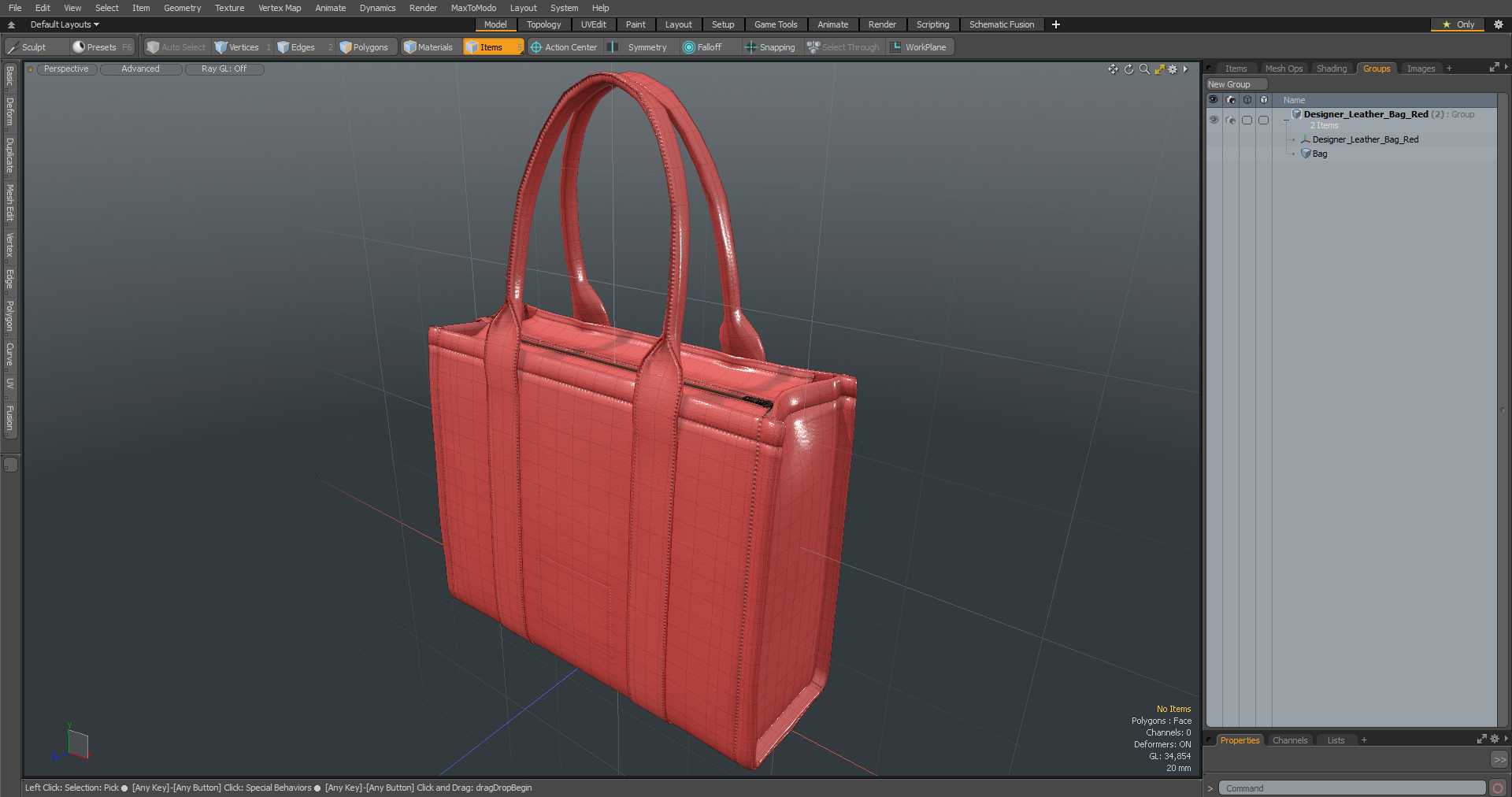Toggle the third column checkbox for the group
The height and width of the screenshot is (797, 1512).
pyautogui.click(x=1247, y=120)
